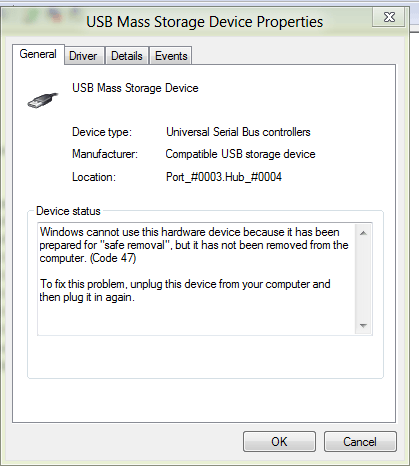Click the device status scroll down arrow
The height and width of the screenshot is (472, 419).
(363, 325)
